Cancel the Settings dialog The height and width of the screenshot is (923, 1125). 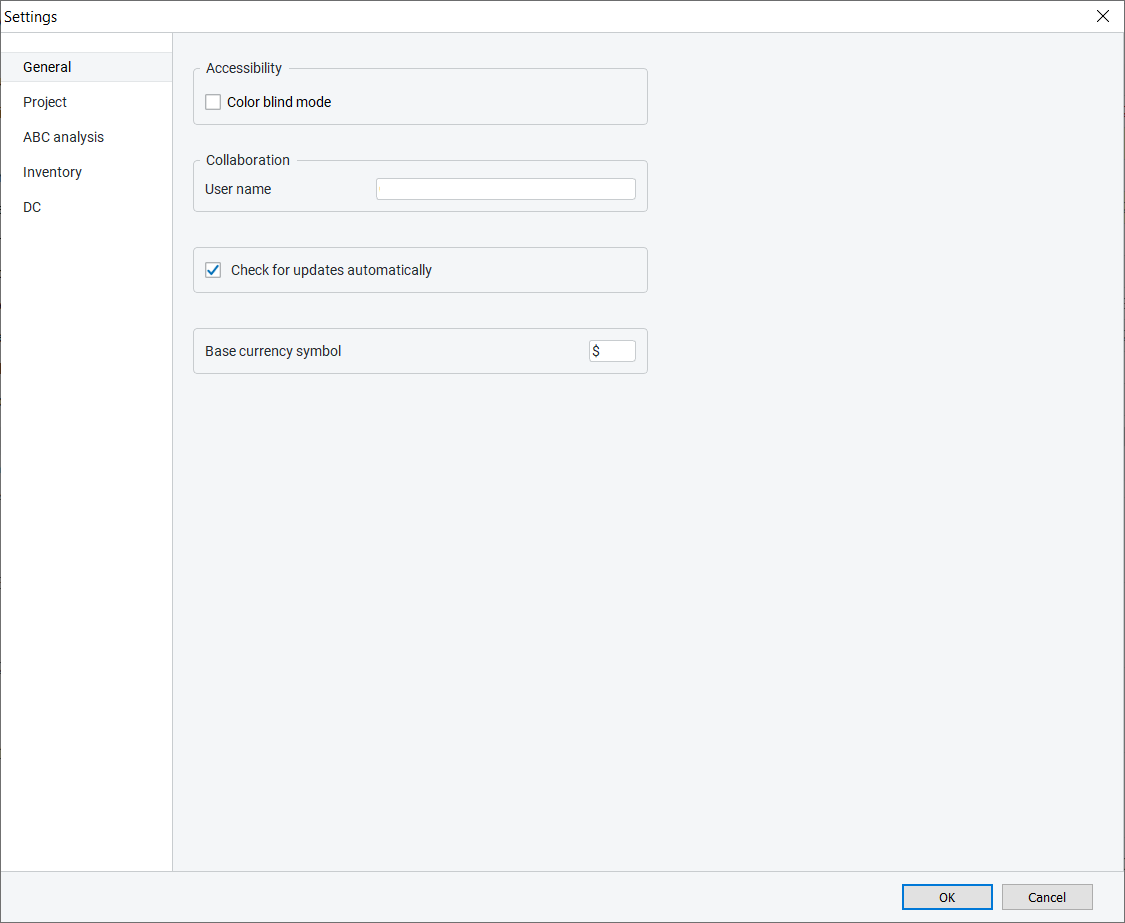coord(1047,897)
